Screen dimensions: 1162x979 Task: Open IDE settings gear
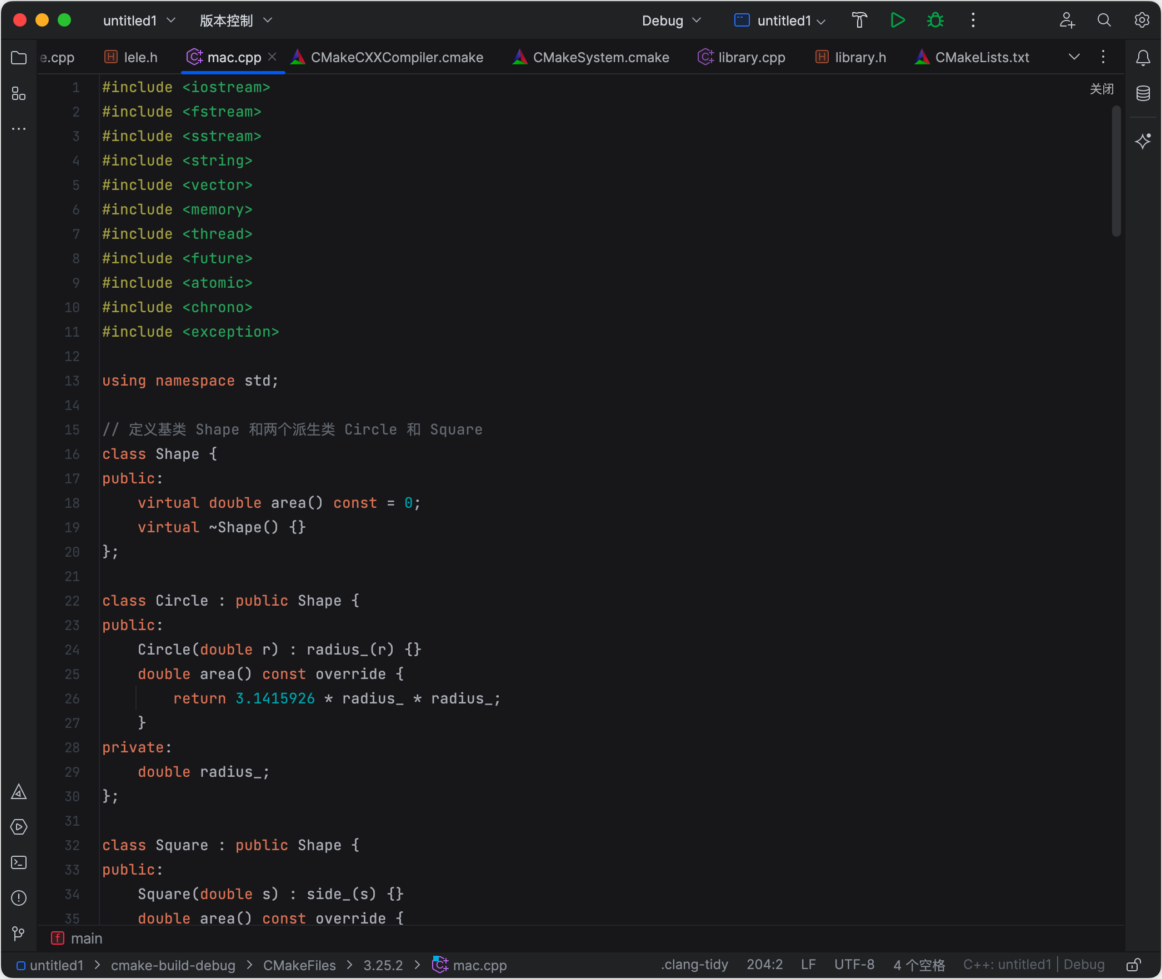click(x=1142, y=21)
